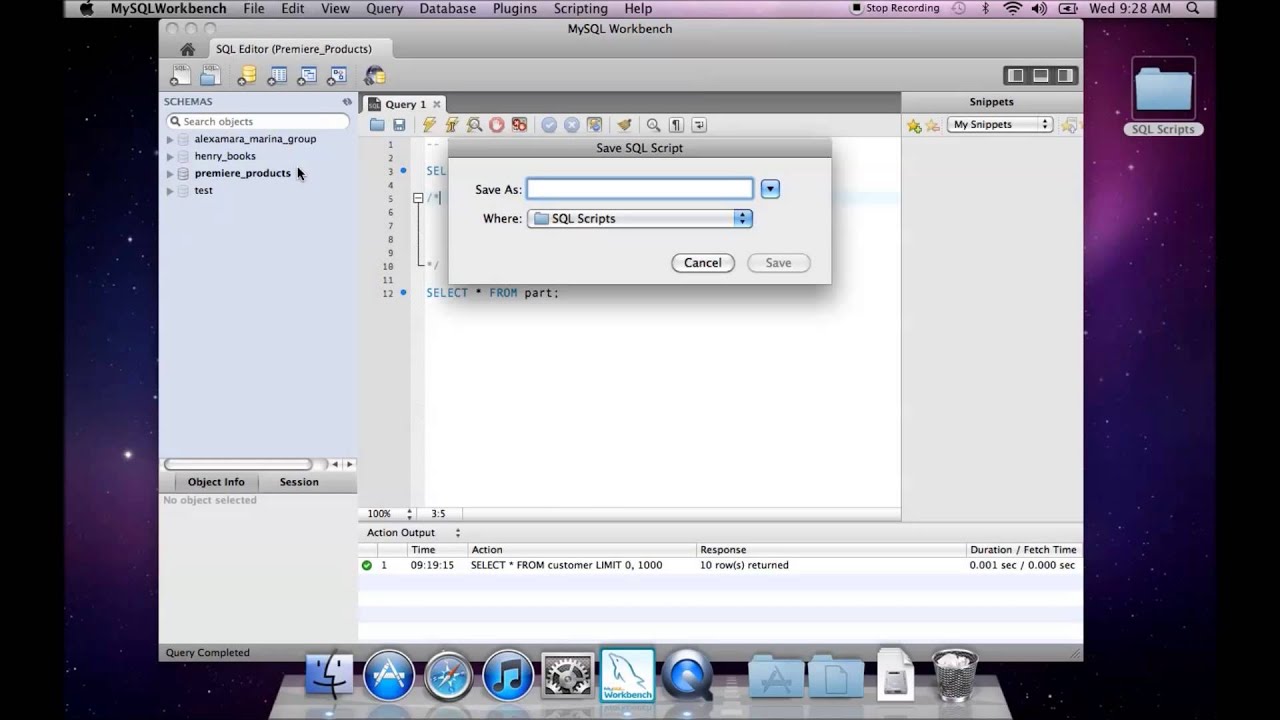This screenshot has height=720, width=1280.
Task: Open Finder in the Dock
Action: point(329,675)
